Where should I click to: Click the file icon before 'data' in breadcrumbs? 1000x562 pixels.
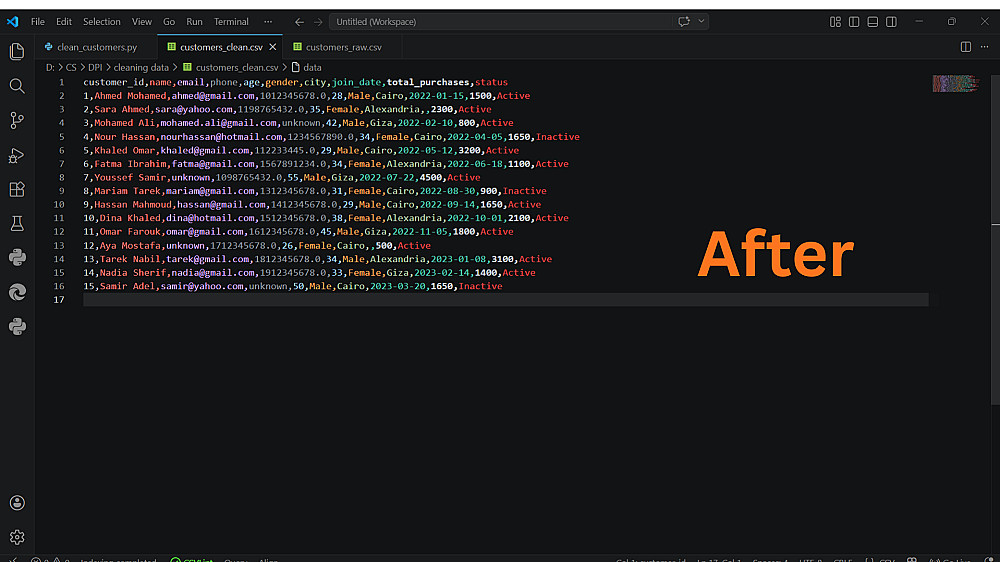pyautogui.click(x=295, y=67)
